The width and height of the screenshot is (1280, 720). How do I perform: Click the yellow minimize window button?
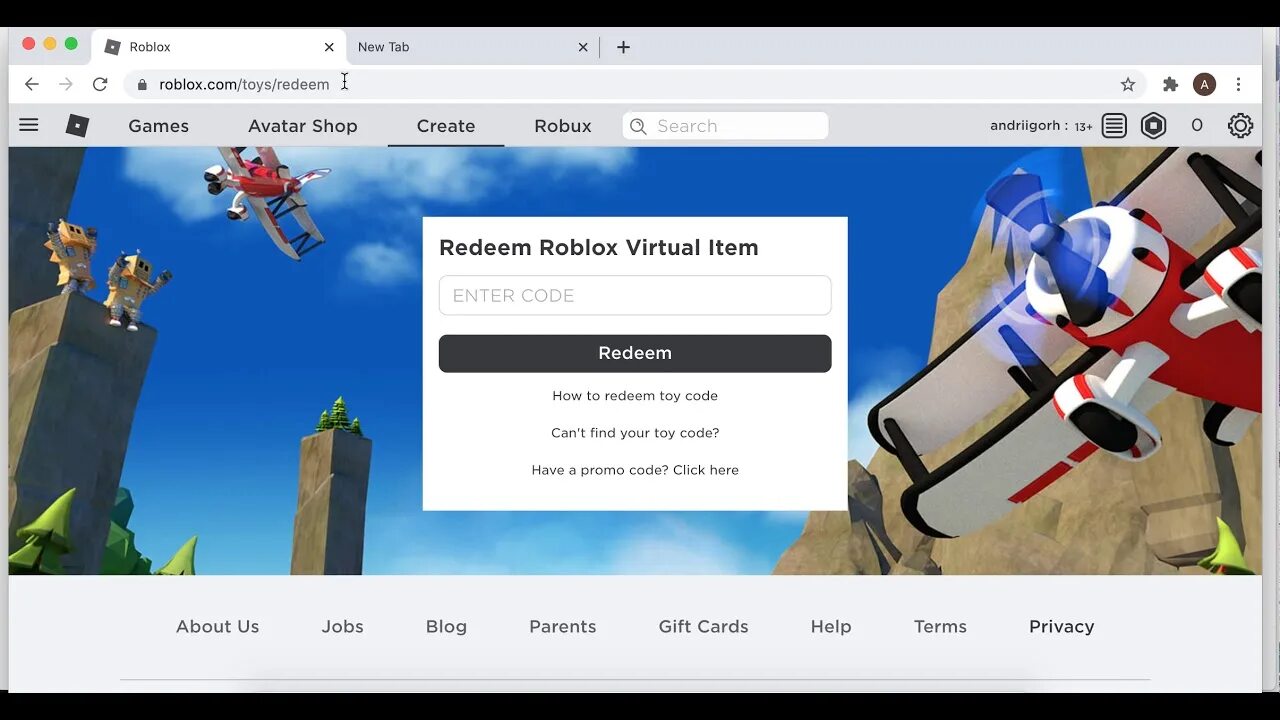pyautogui.click(x=50, y=44)
